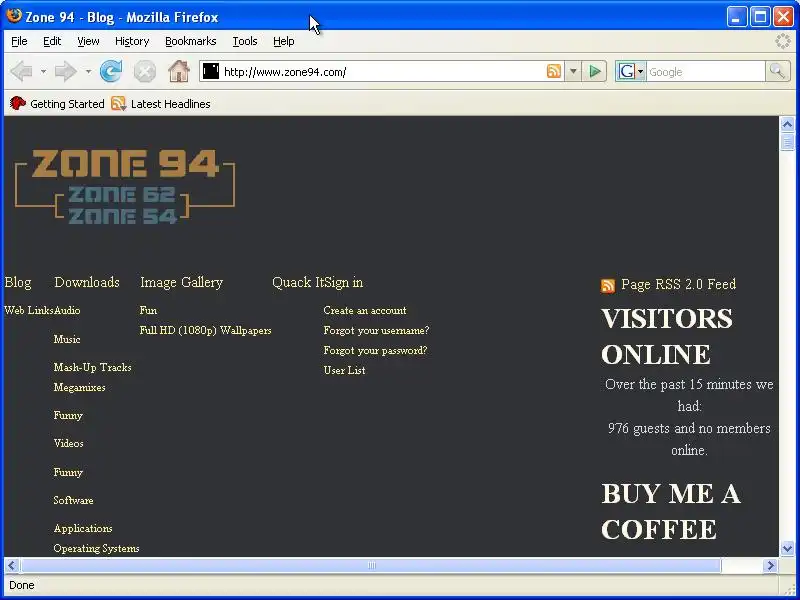Go to the Home page icon
This screenshot has height=600, width=800.
[x=179, y=71]
